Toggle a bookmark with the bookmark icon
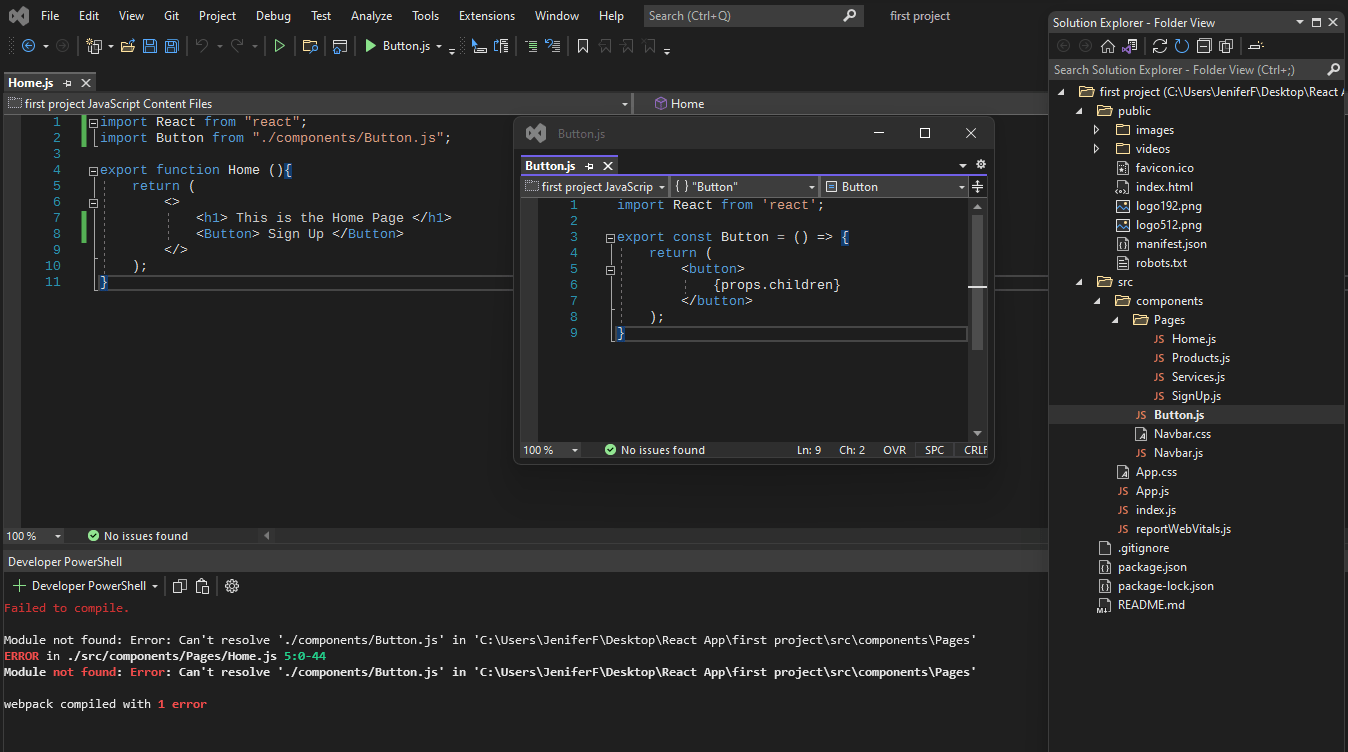This screenshot has height=752, width=1348. (583, 46)
